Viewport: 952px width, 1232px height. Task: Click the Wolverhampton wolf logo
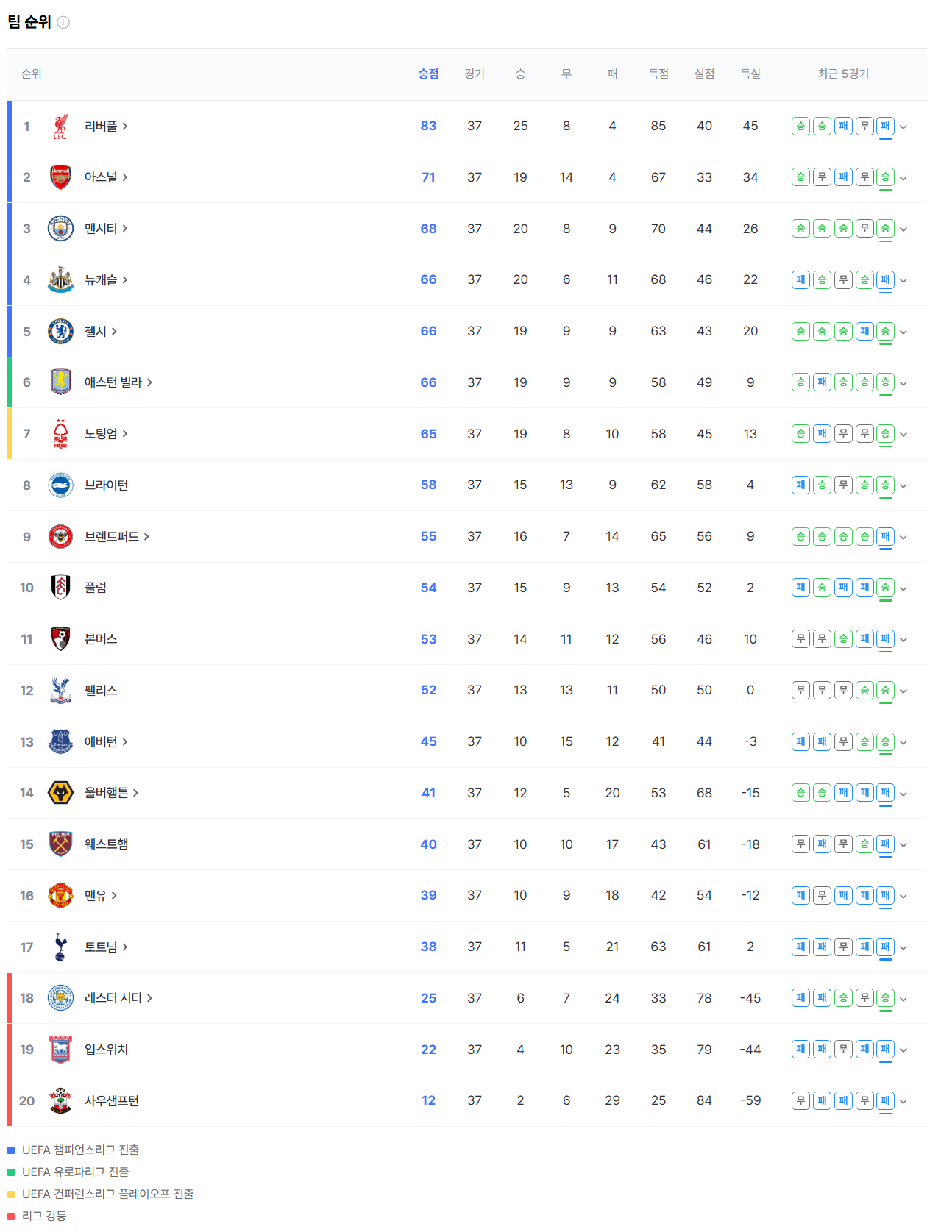60,793
